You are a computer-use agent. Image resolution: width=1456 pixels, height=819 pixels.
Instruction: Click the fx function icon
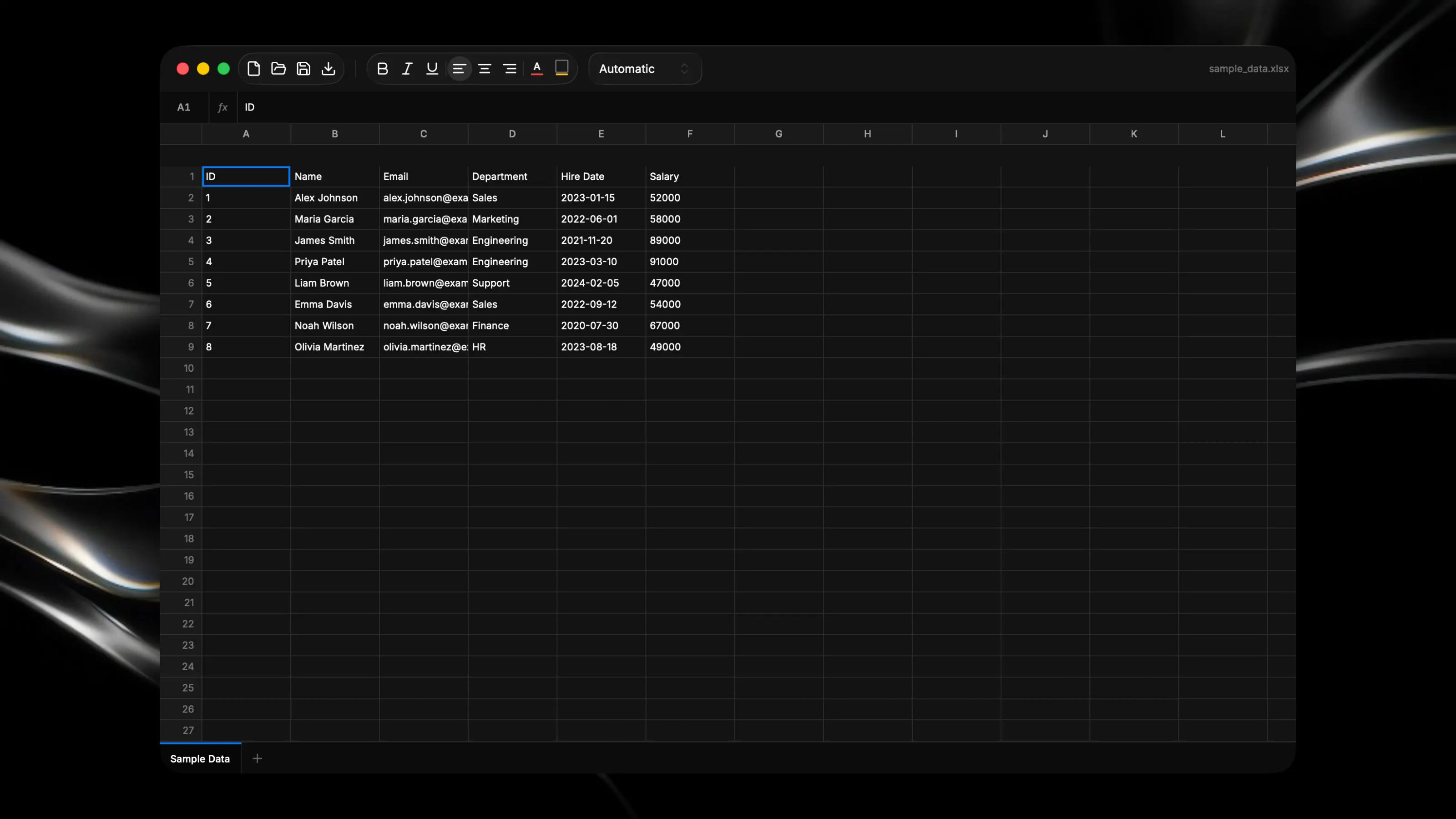click(222, 107)
